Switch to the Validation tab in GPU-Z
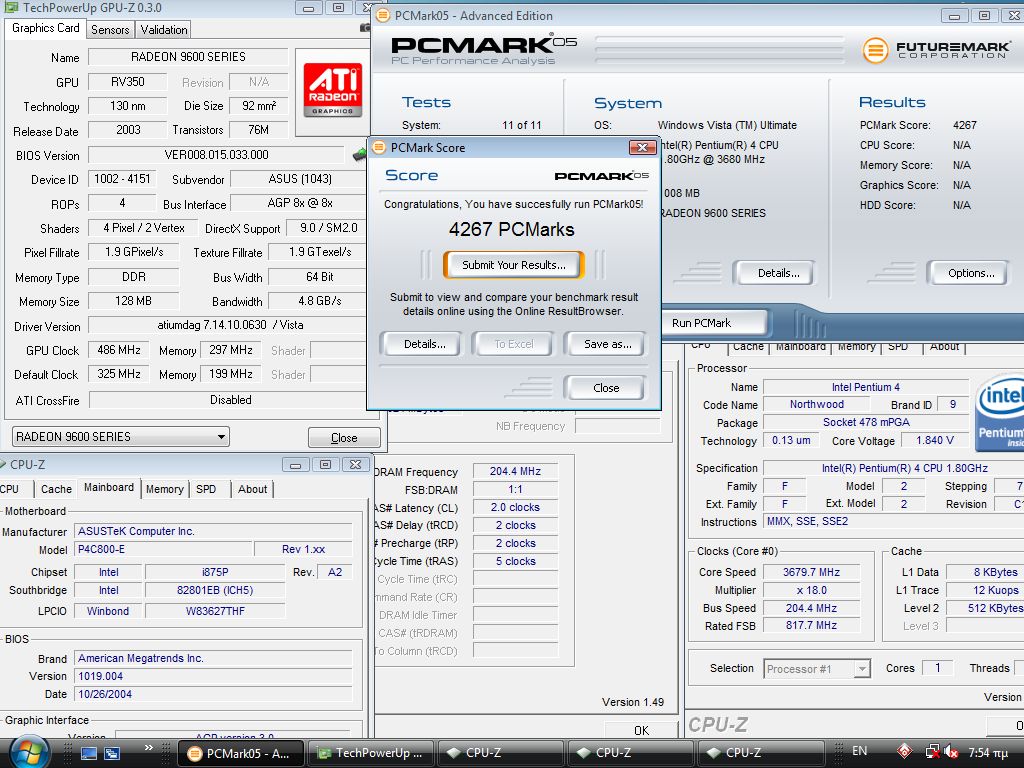Viewport: 1024px width, 768px height. coord(163,29)
